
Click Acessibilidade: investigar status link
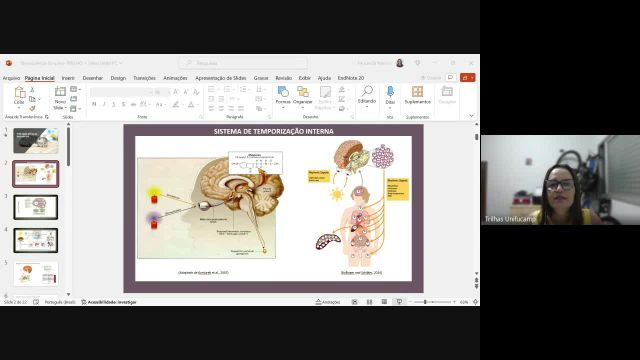pyautogui.click(x=109, y=302)
